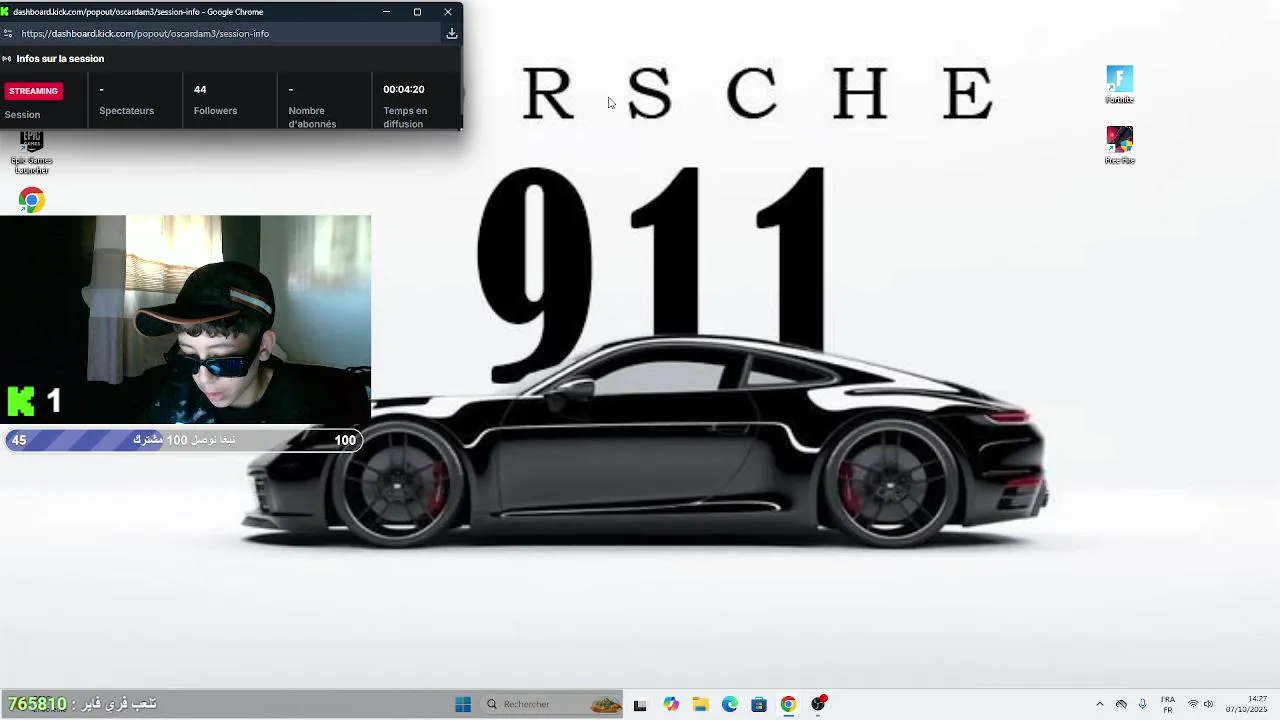Open File Explorer from taskbar

click(700, 704)
